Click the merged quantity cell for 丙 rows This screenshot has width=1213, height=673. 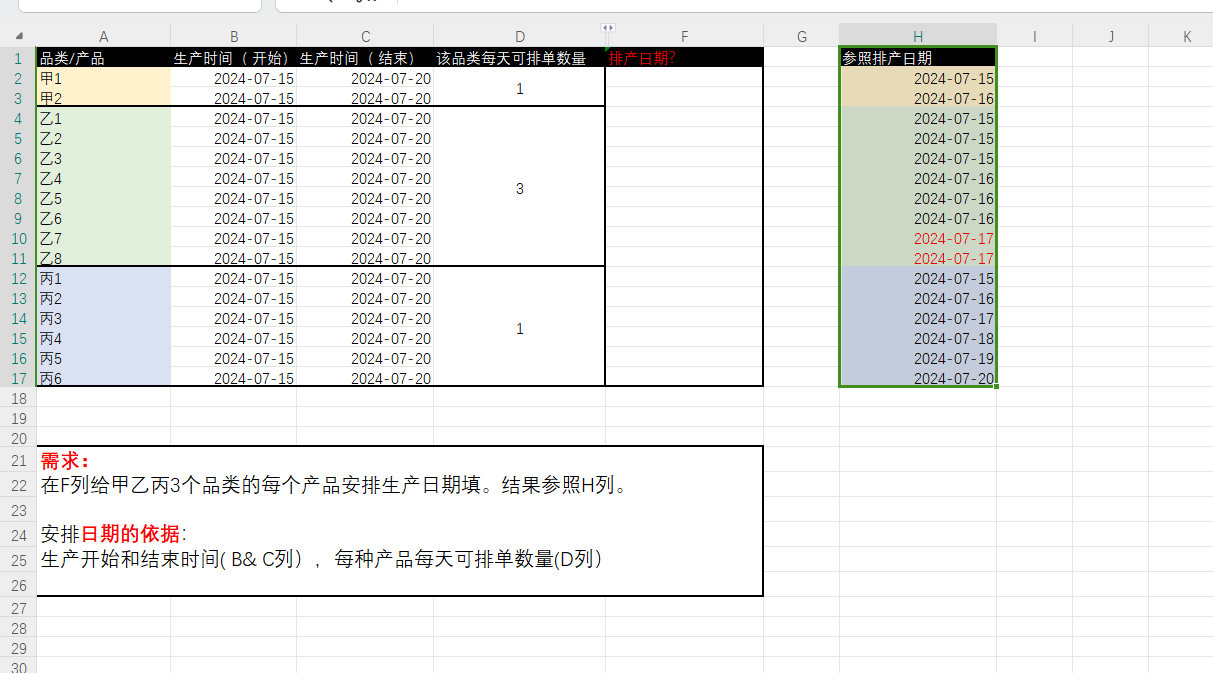519,327
